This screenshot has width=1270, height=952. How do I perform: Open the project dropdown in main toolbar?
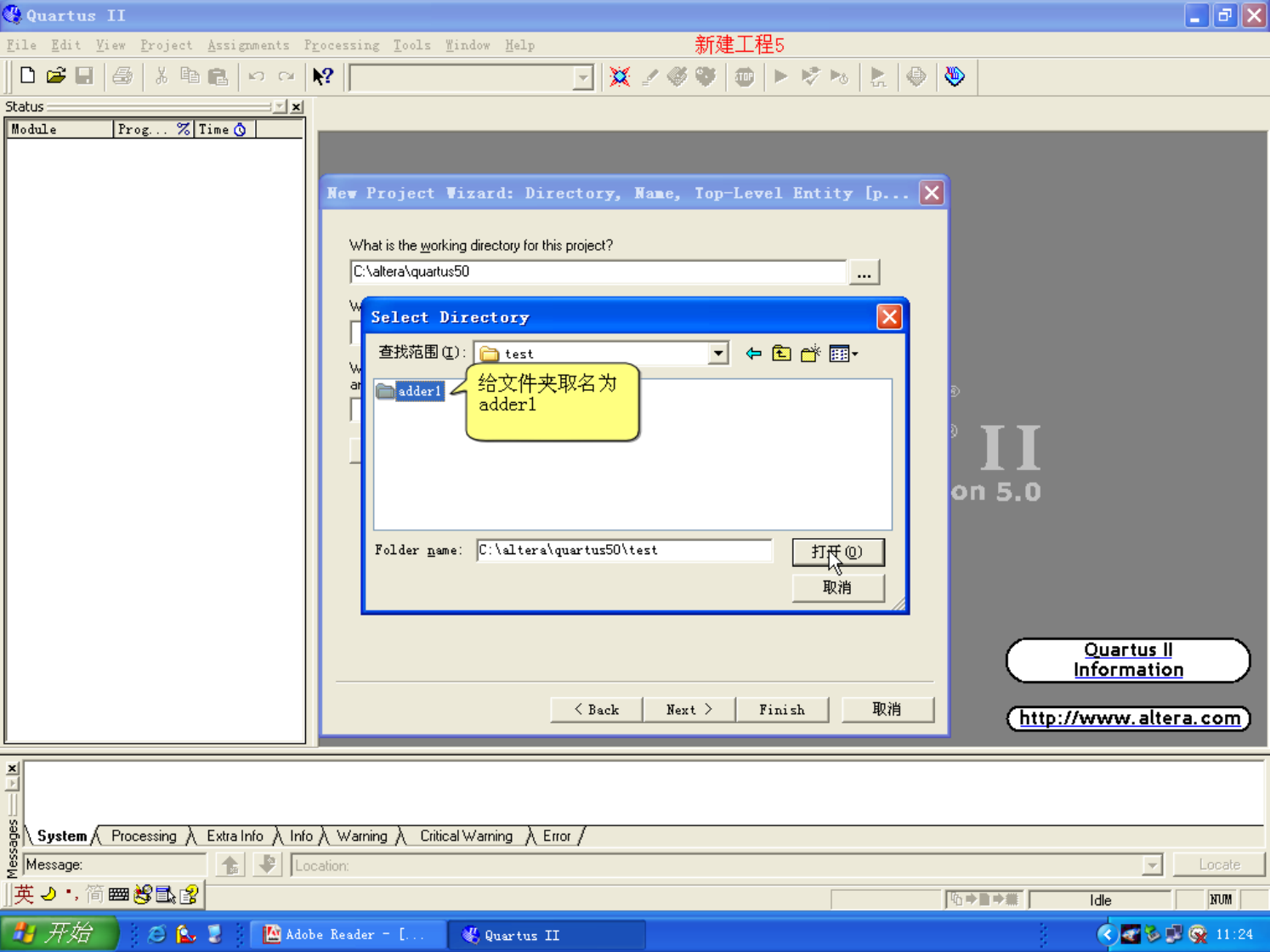[x=582, y=77]
